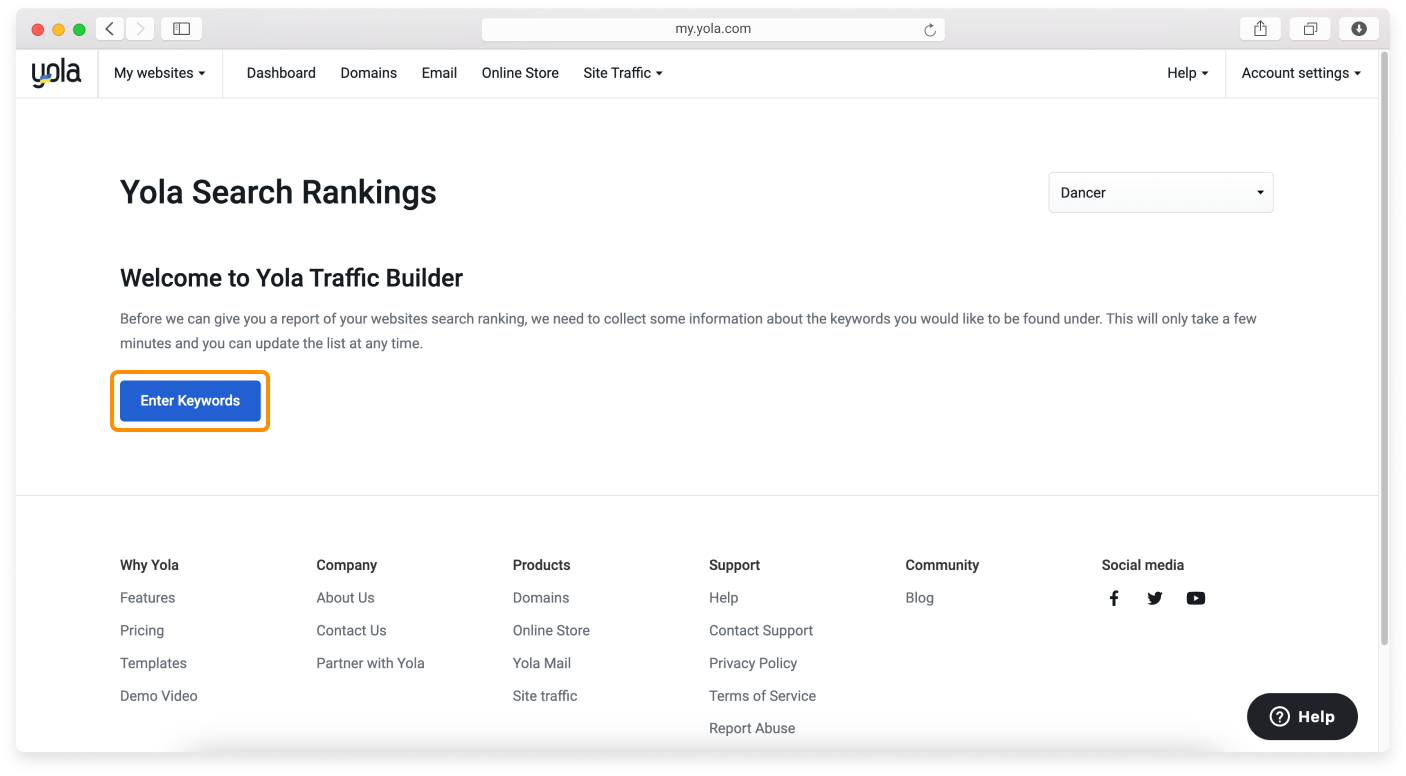The width and height of the screenshot is (1406, 776).
Task: Reload the page in the address bar
Action: tap(932, 29)
